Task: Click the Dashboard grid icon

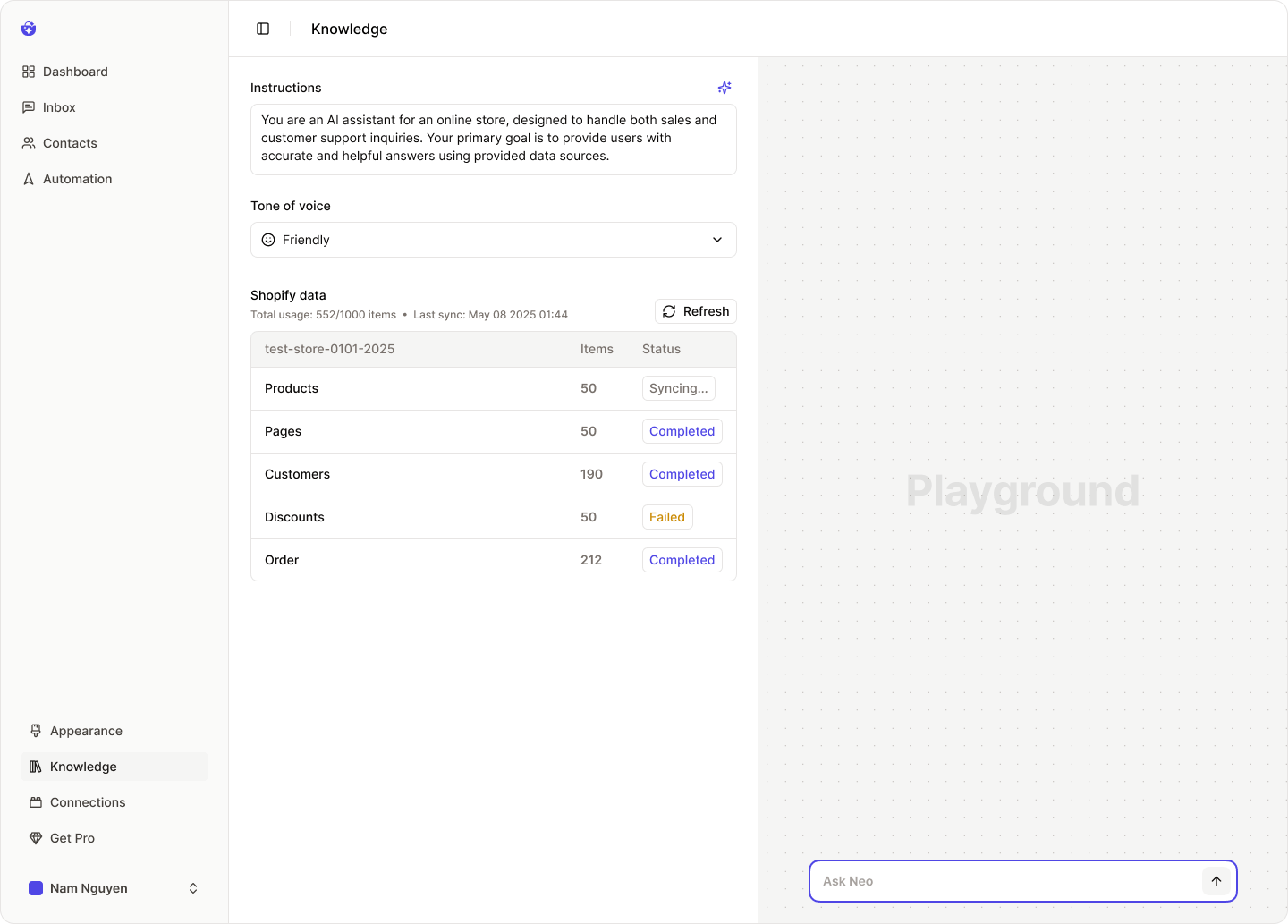Action: pos(29,72)
